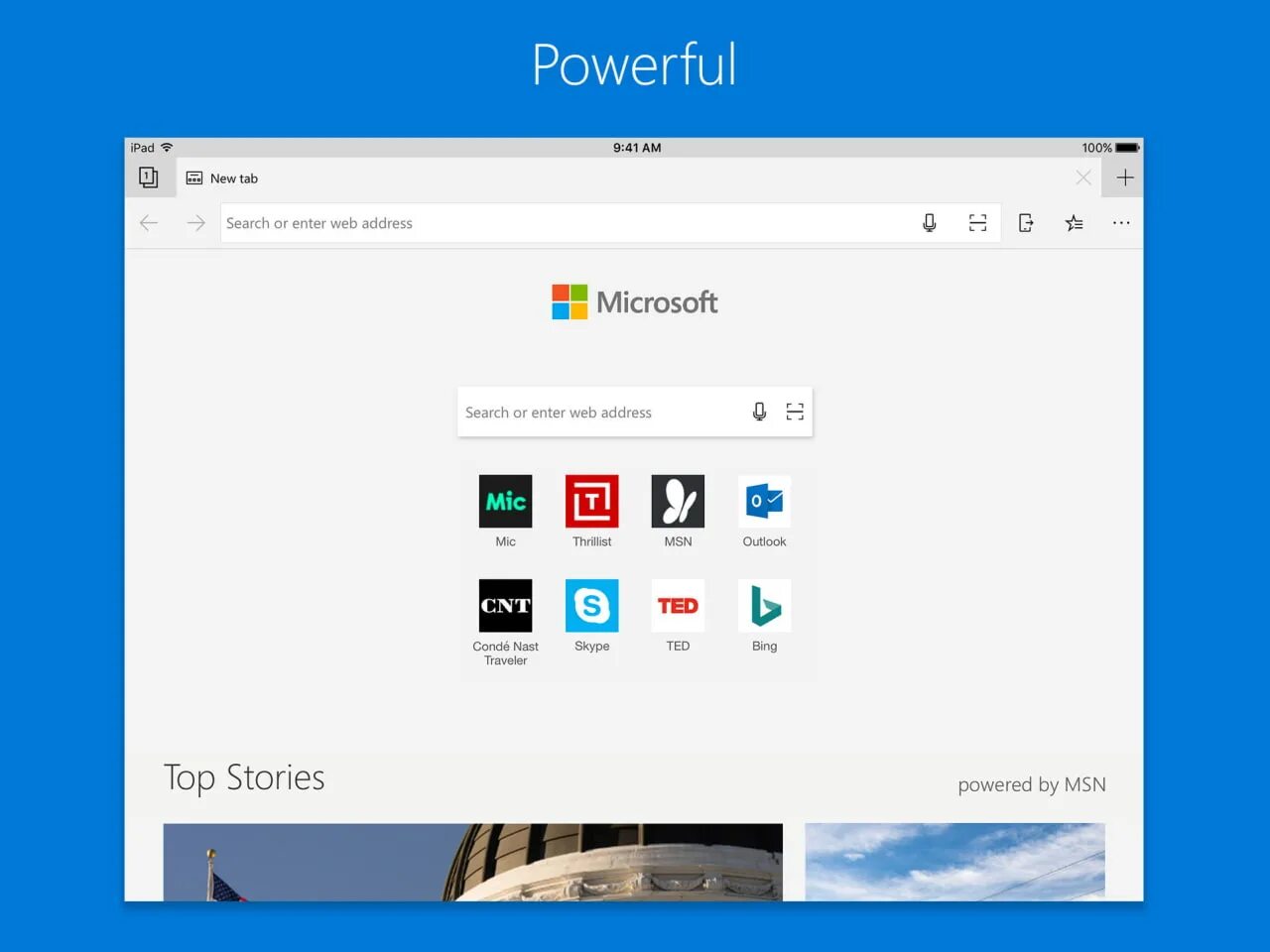Open the tab switcher showing one tab
1270x952 pixels.
(x=149, y=177)
